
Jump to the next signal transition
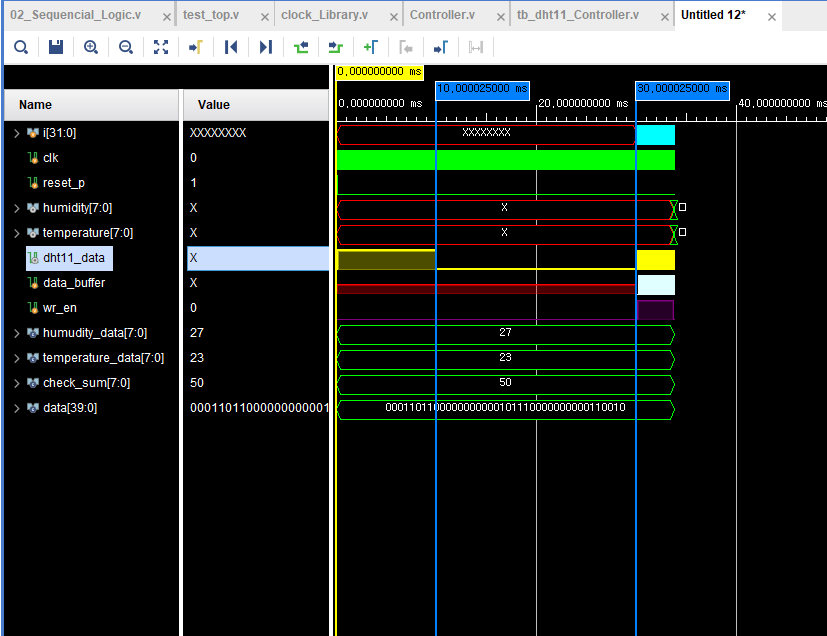[x=335, y=47]
